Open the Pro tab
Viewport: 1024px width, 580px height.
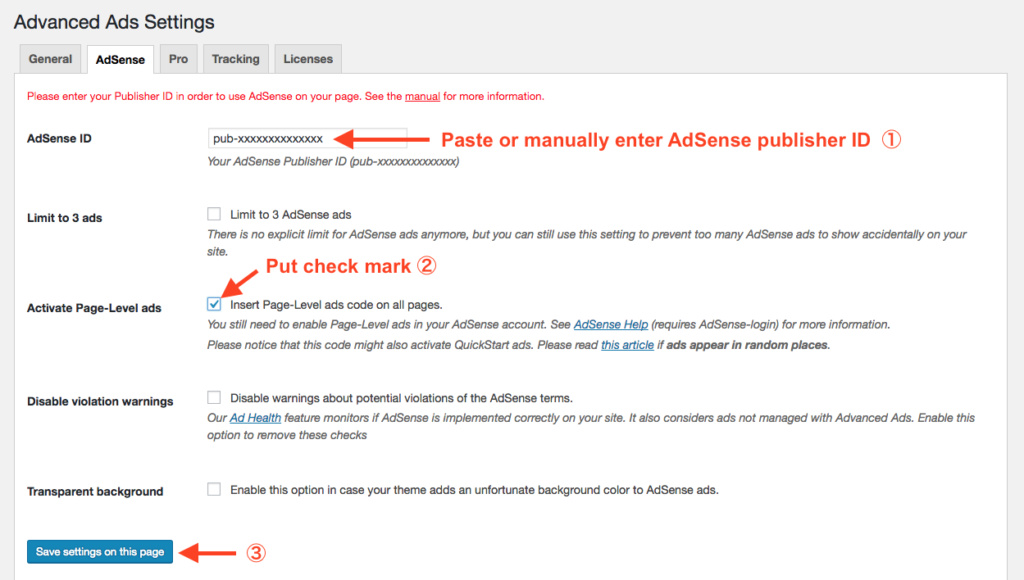click(178, 58)
